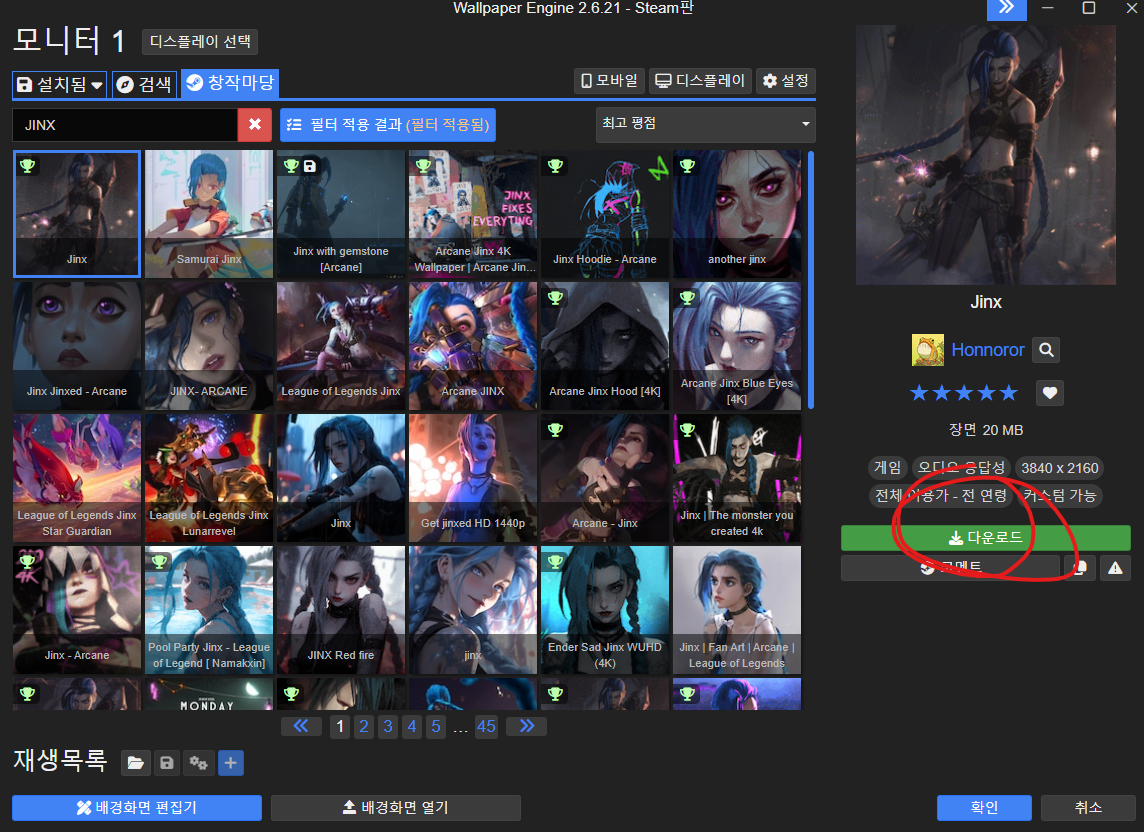The width and height of the screenshot is (1144, 832).
Task: Click the 오디오 응답성 tag
Action: click(x=961, y=468)
